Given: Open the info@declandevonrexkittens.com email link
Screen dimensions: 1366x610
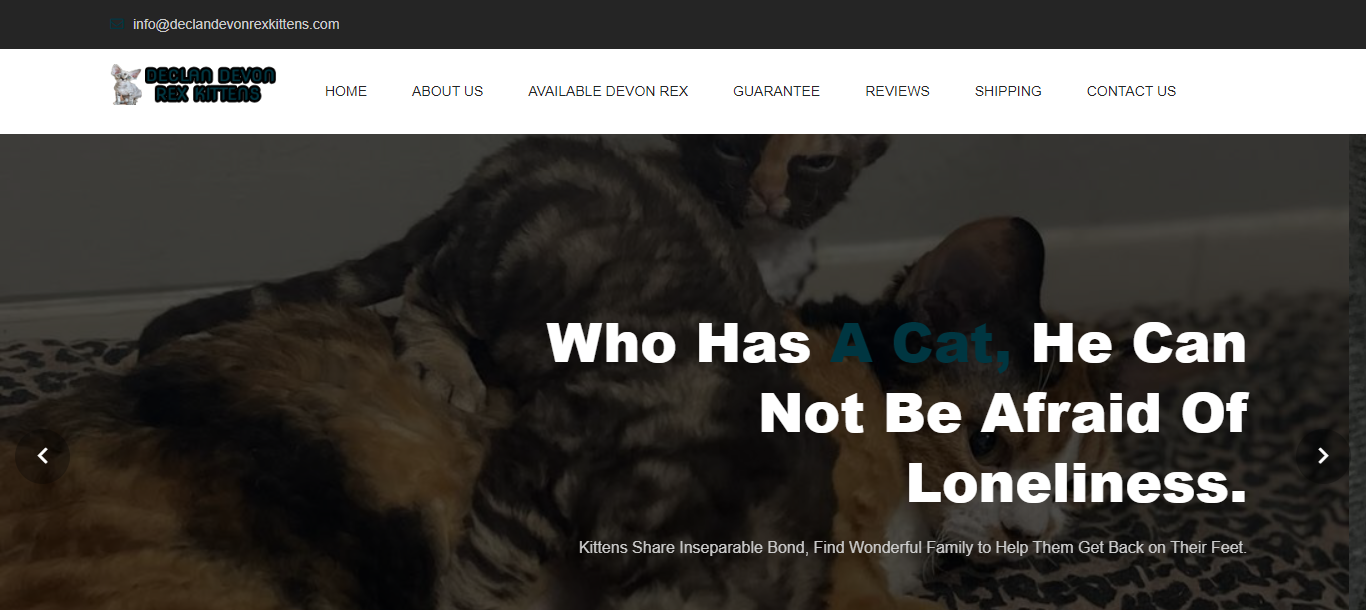Looking at the screenshot, I should 236,24.
